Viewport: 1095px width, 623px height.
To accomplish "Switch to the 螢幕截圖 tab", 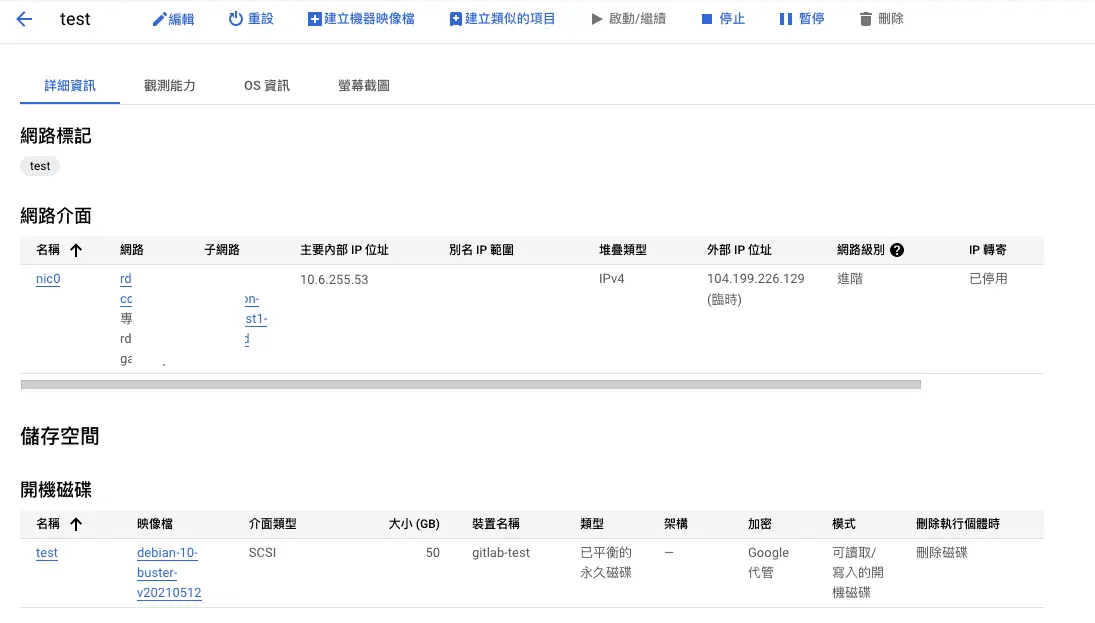I will (x=364, y=85).
